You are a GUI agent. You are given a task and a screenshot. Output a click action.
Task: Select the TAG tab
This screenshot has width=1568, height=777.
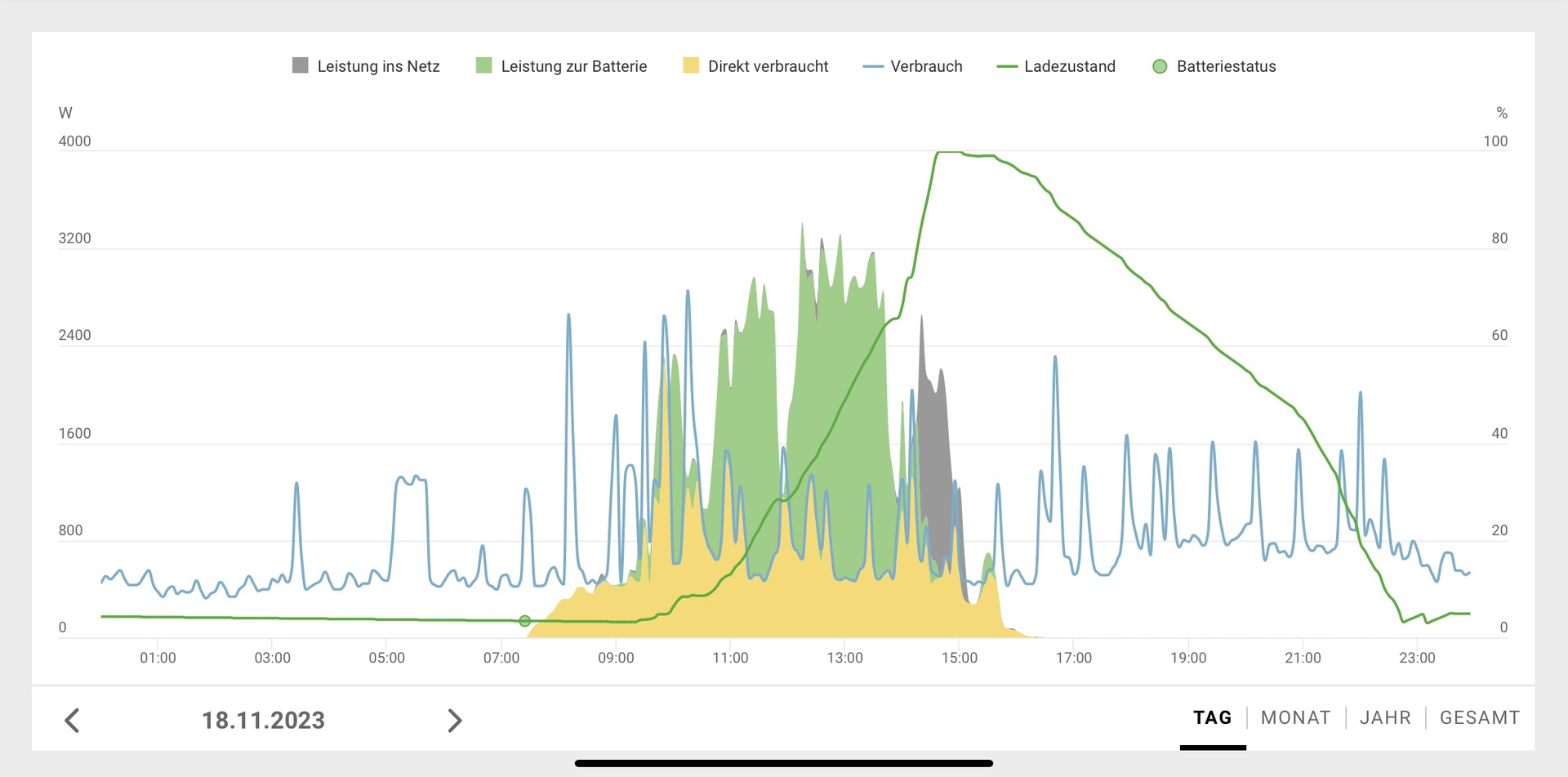pos(1212,717)
